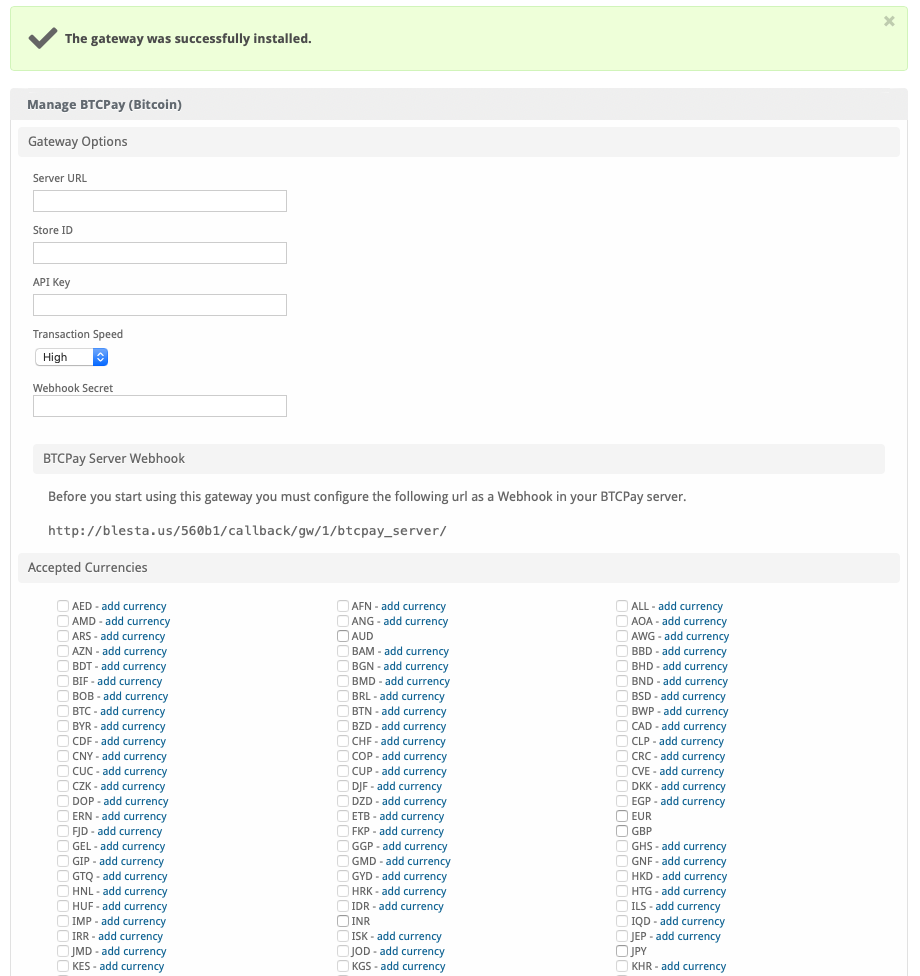Dismiss the success message with the X icon
The width and height of the screenshot is (920, 976).
pyautogui.click(x=889, y=21)
